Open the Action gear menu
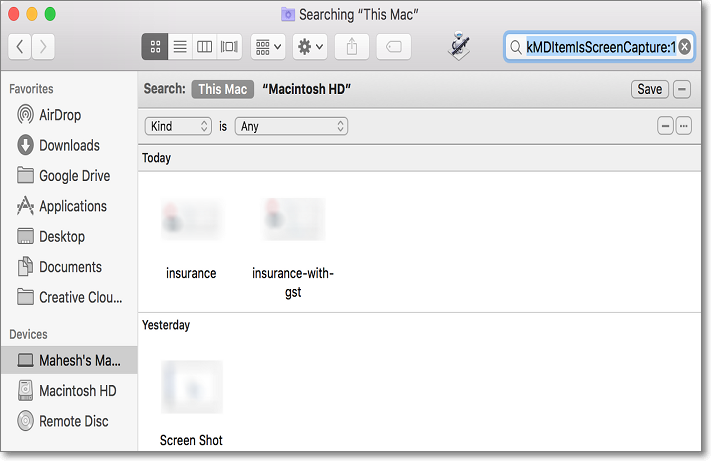This screenshot has width=711, height=461. (310, 46)
